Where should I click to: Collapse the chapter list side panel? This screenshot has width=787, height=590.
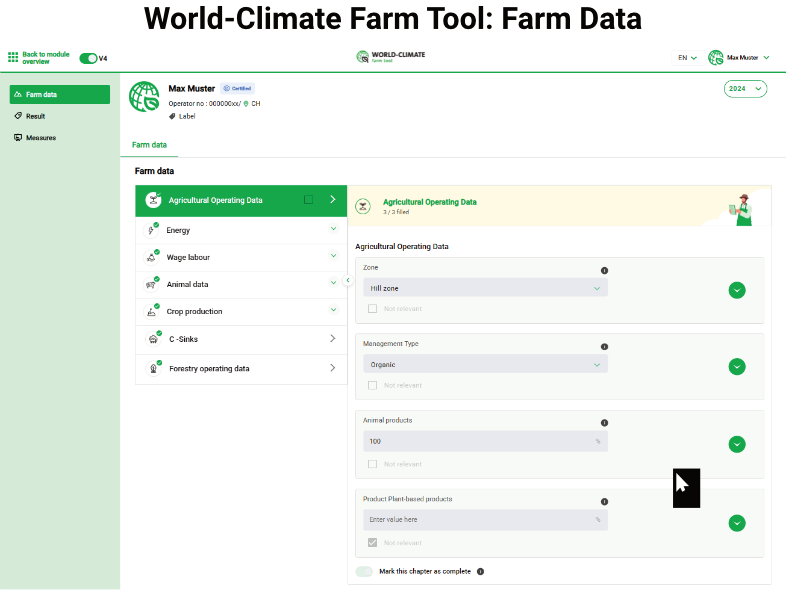pos(348,280)
